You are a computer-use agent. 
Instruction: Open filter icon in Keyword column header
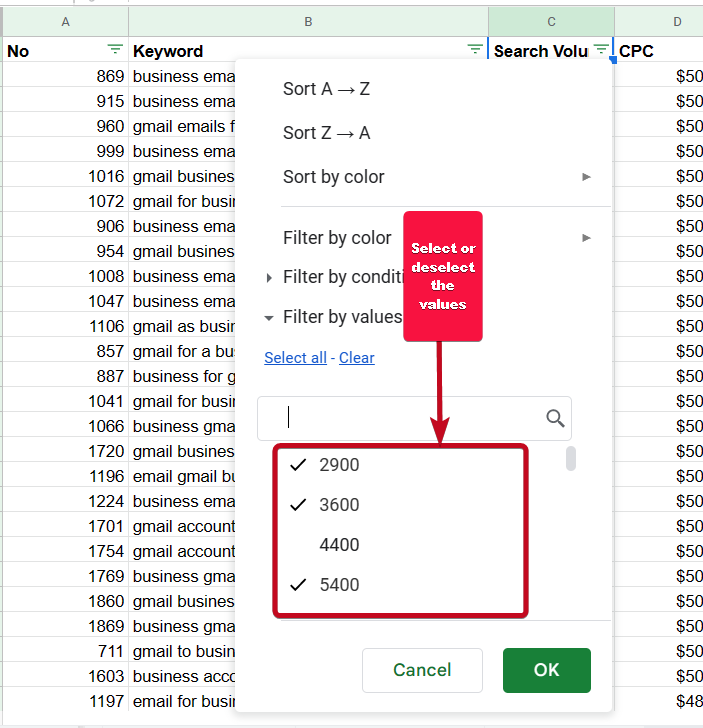pyautogui.click(x=475, y=49)
